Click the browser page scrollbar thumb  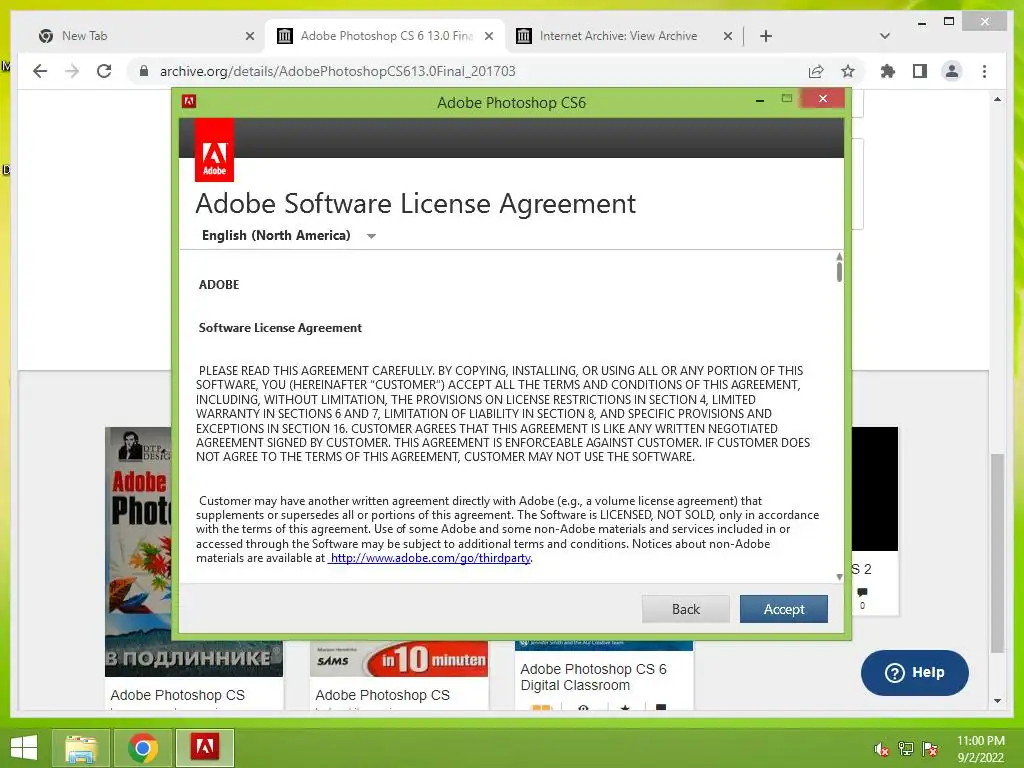[x=997, y=552]
